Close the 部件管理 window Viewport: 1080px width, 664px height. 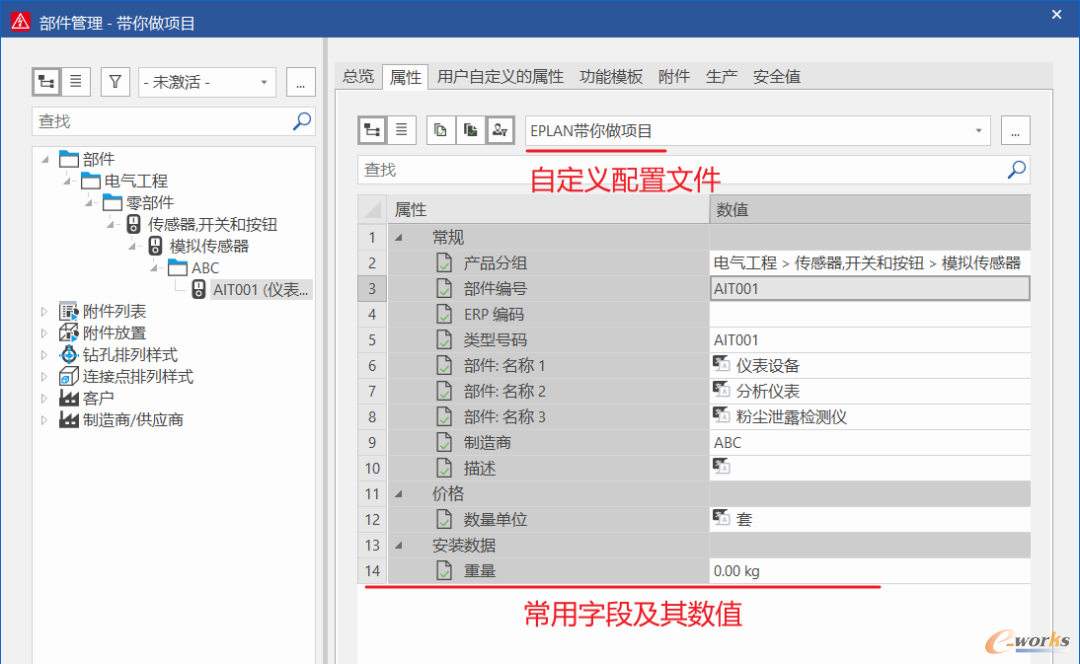(1057, 14)
